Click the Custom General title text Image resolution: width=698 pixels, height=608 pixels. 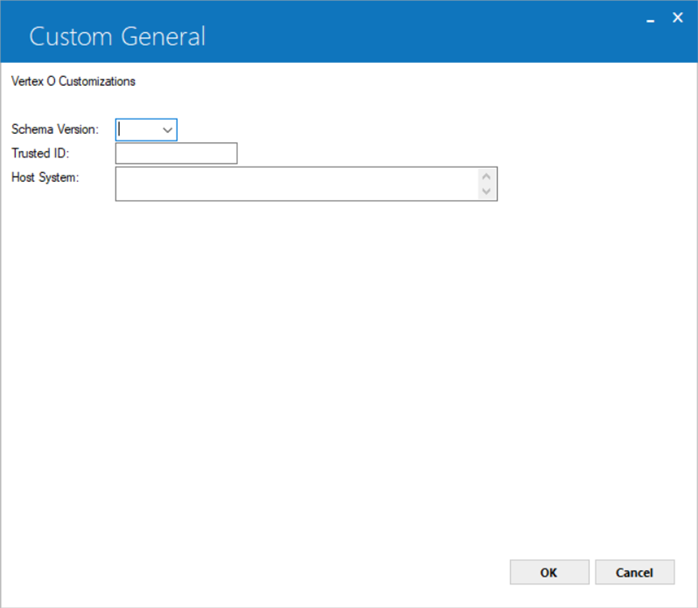[118, 36]
